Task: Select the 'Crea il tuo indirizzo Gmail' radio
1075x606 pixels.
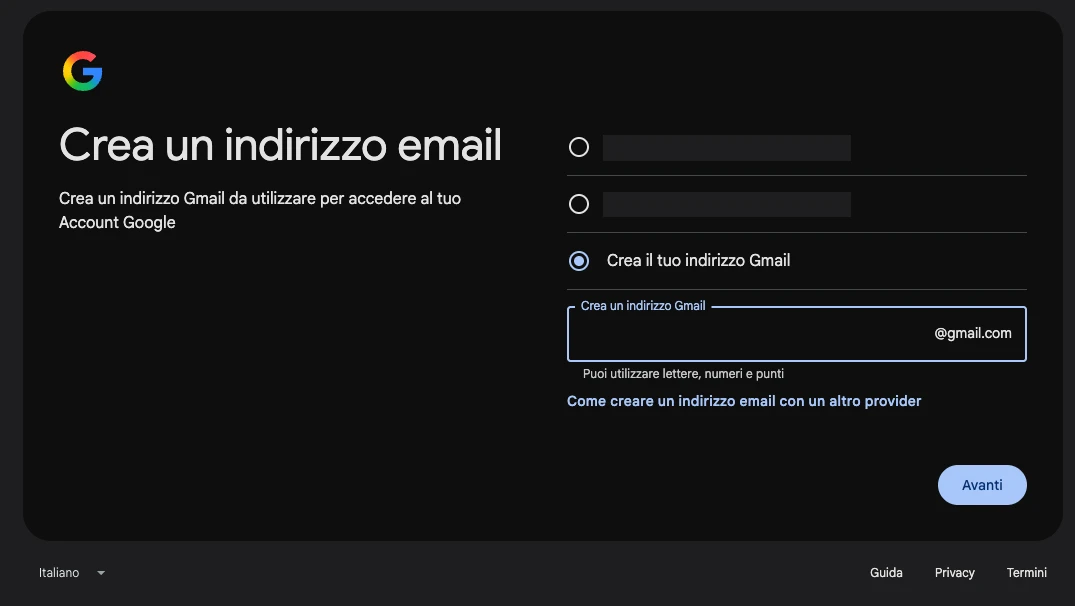Action: [x=579, y=261]
